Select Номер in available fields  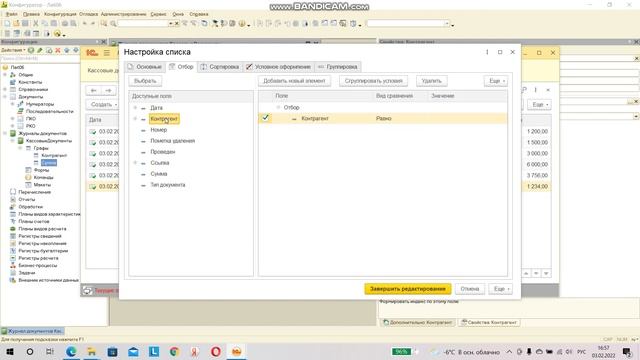pyautogui.click(x=159, y=130)
